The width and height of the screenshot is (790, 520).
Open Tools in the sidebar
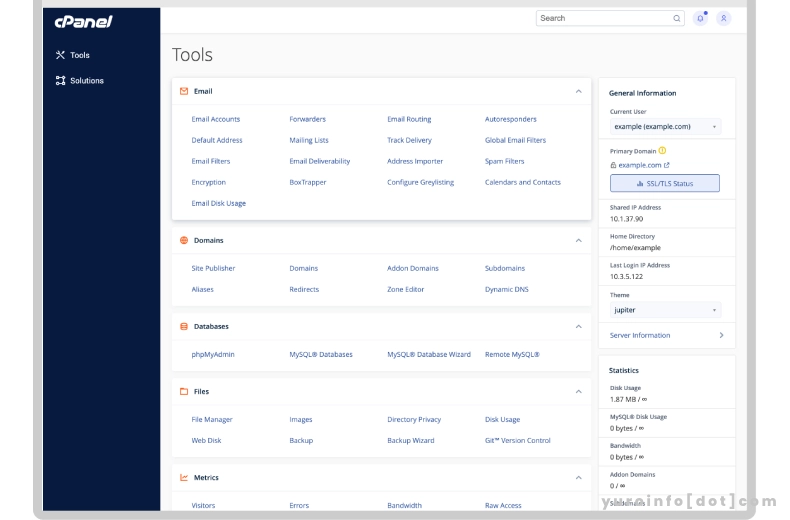click(80, 55)
